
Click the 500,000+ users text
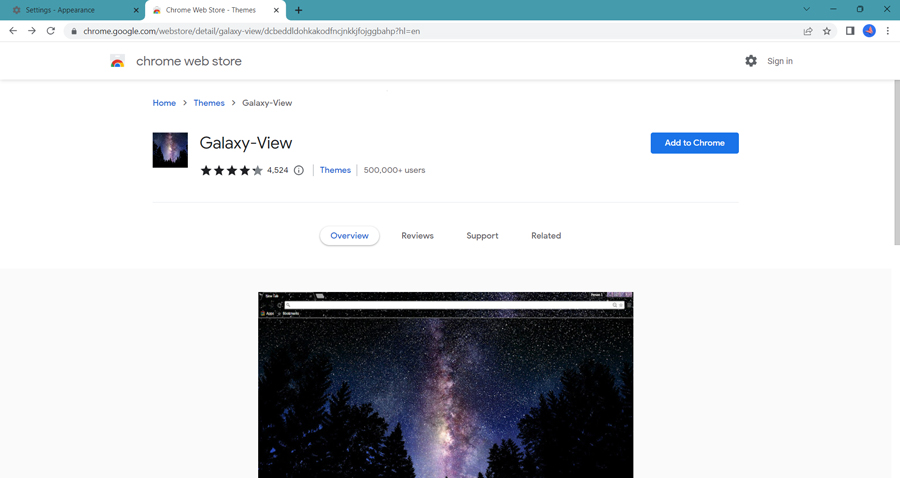[x=394, y=170]
